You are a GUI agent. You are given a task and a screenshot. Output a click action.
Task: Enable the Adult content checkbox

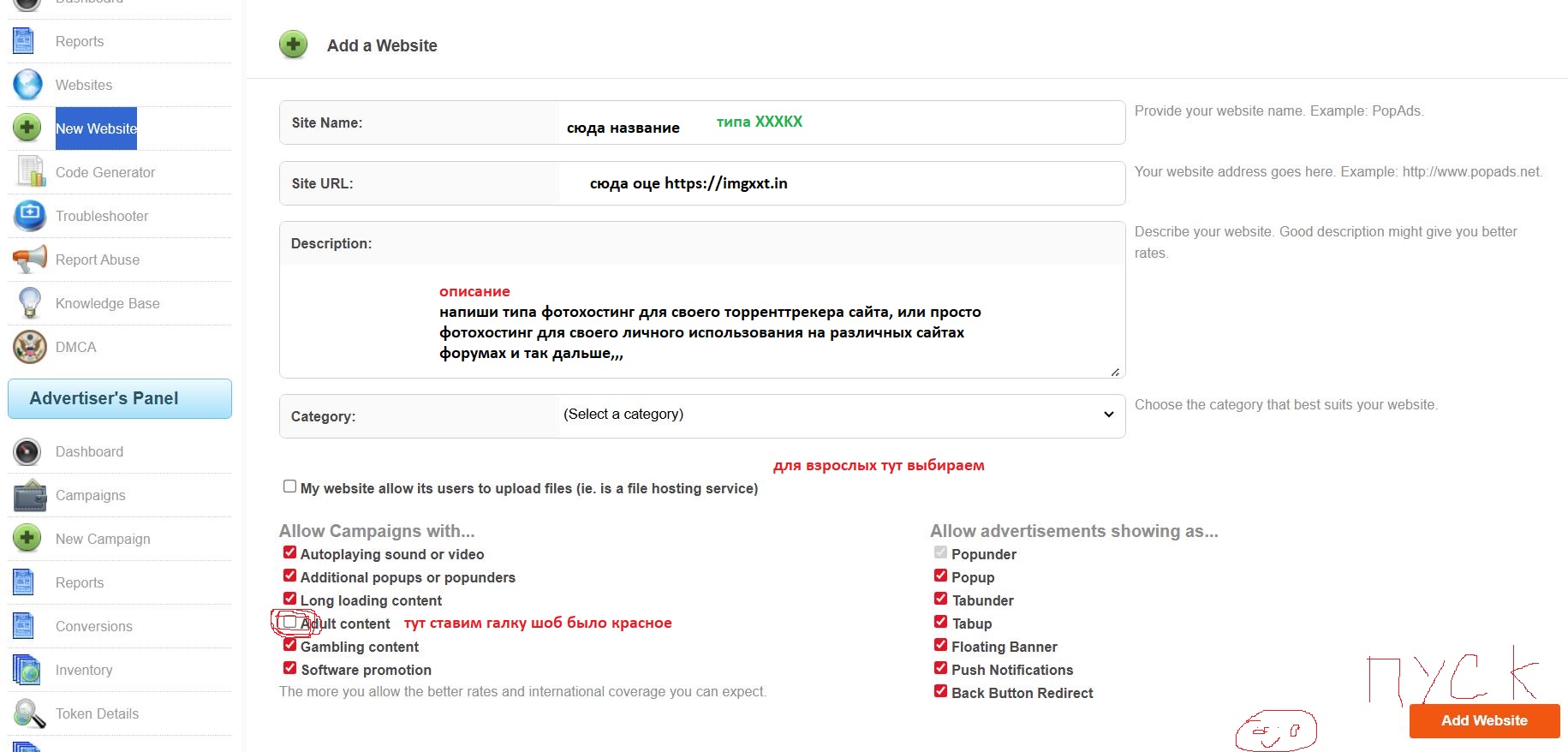[x=290, y=623]
